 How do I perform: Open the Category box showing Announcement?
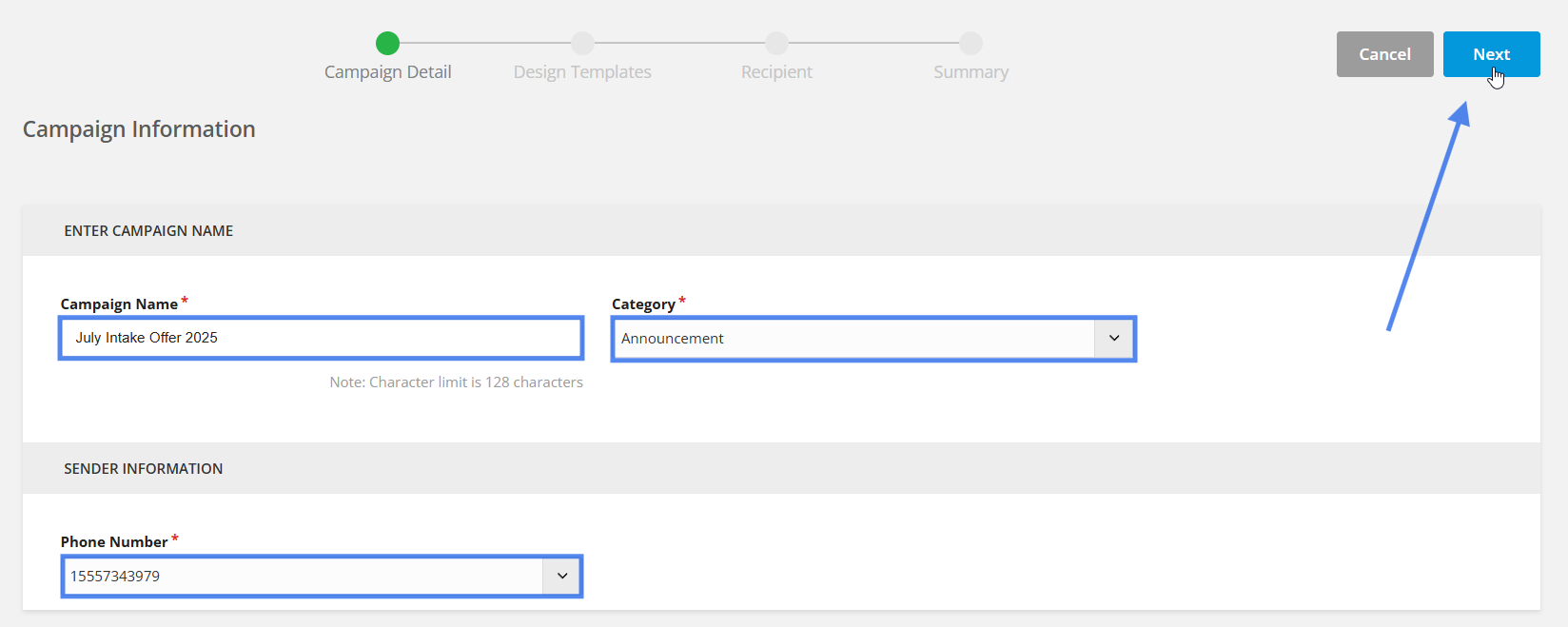pyautogui.click(x=873, y=339)
